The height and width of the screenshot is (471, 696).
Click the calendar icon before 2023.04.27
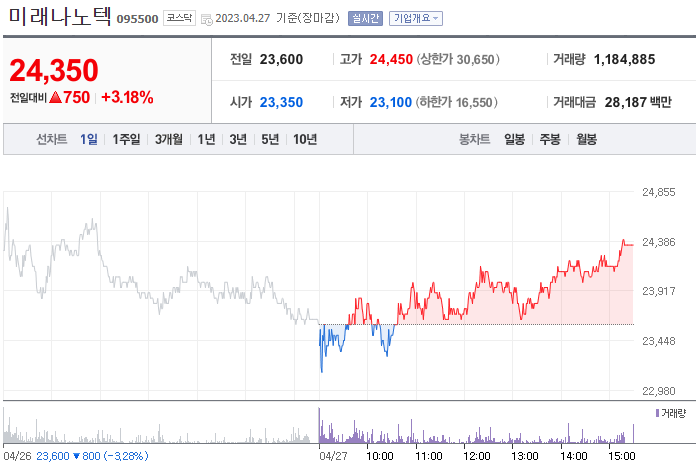206,19
